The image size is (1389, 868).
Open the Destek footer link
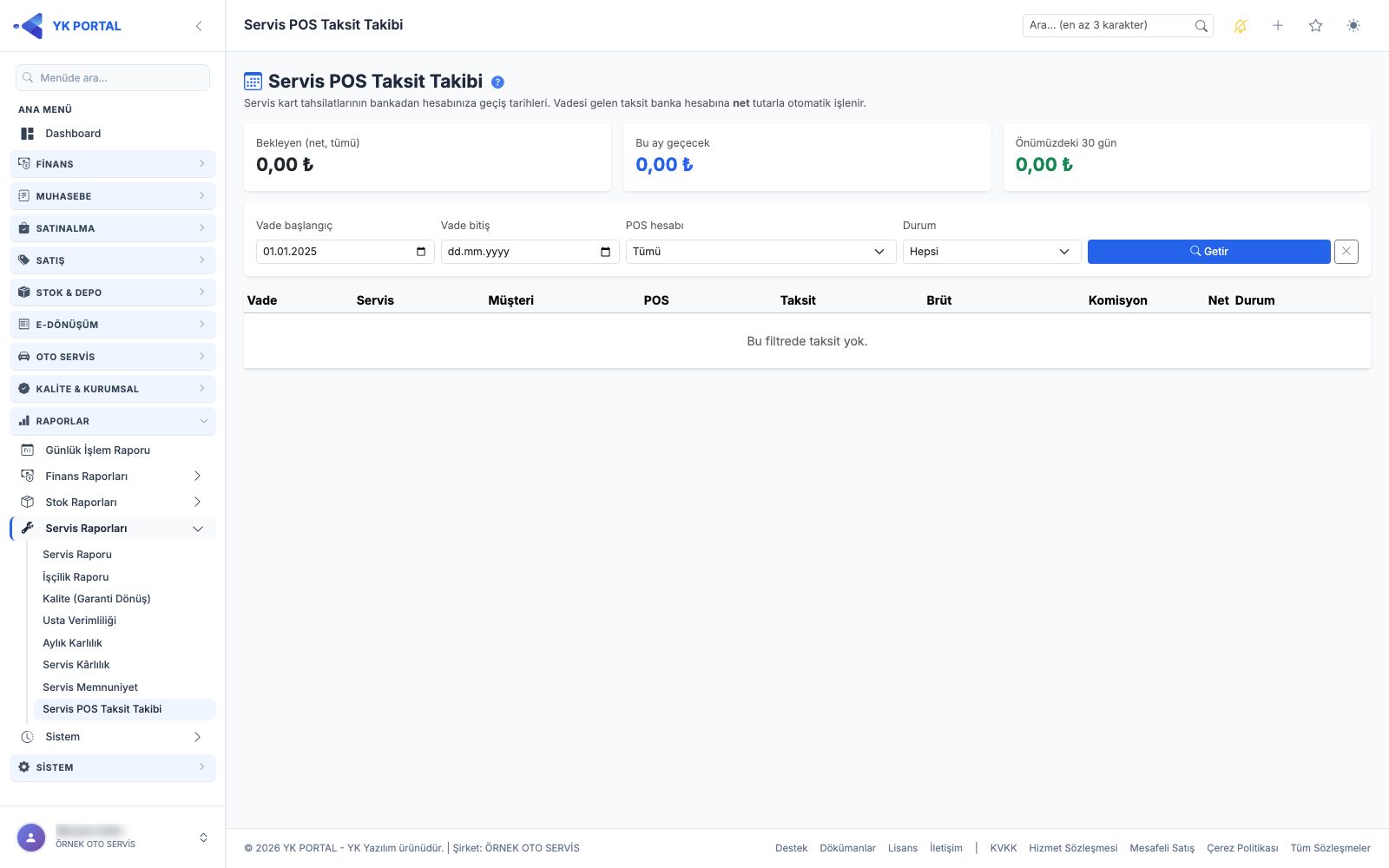791,848
